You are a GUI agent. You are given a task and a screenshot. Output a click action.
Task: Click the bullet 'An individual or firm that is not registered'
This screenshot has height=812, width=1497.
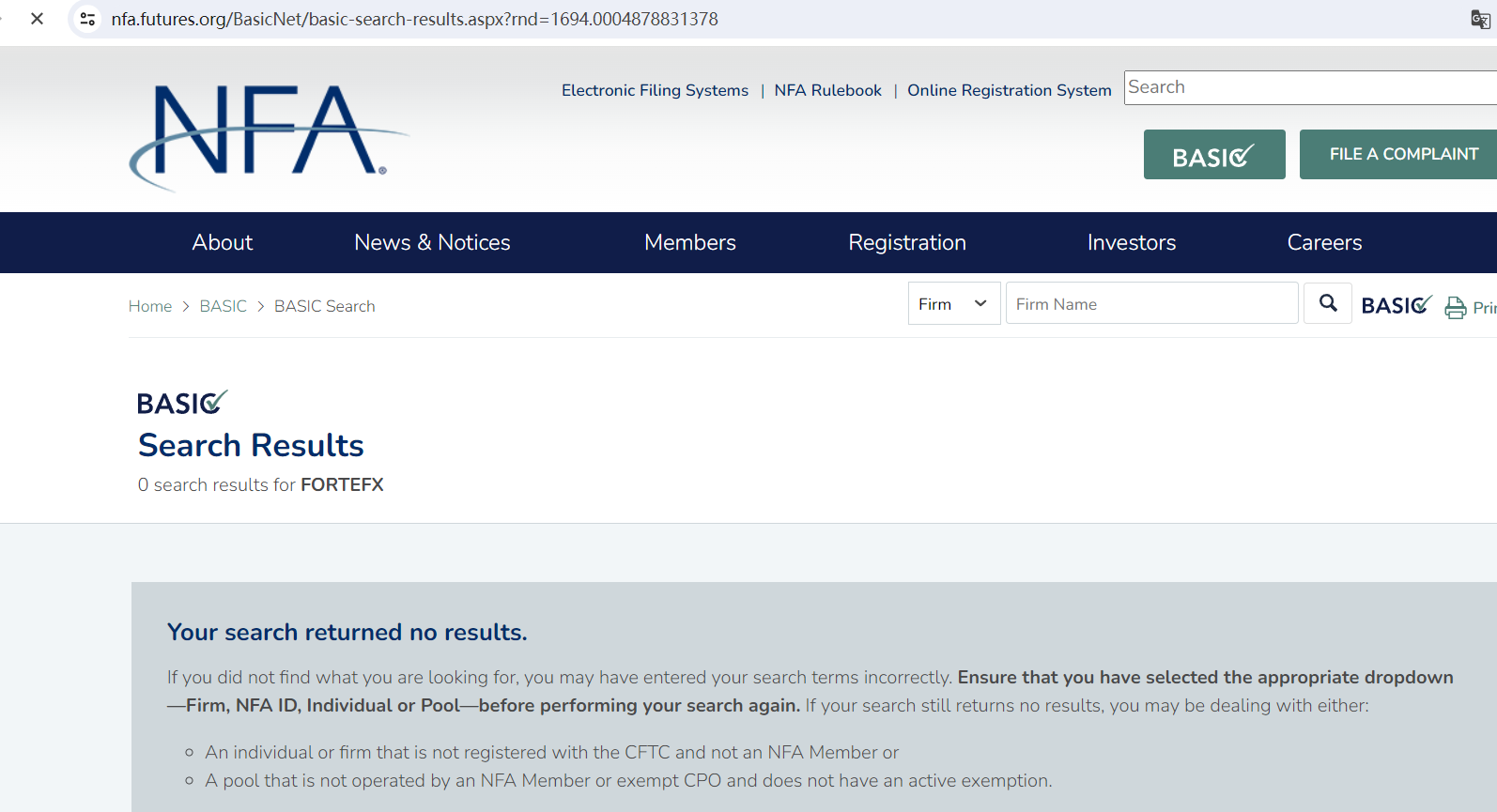coord(552,752)
